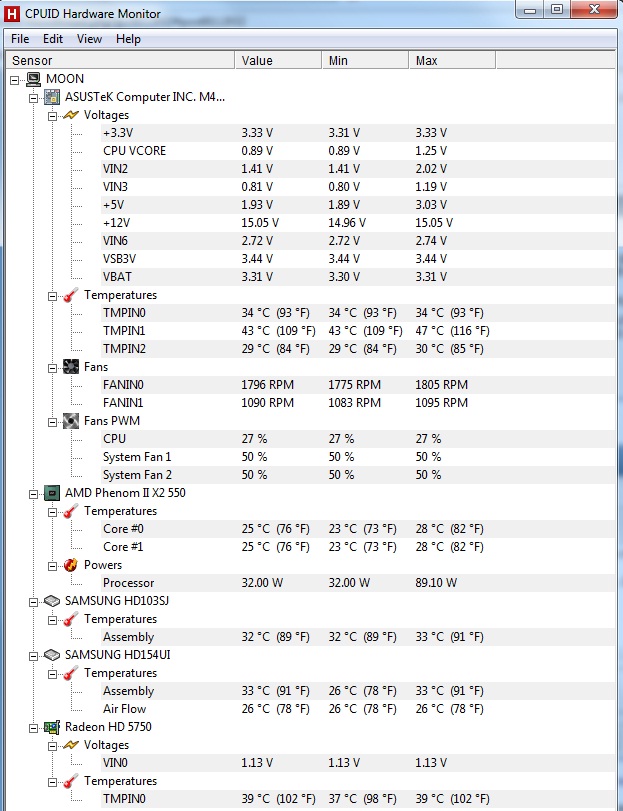This screenshot has width=623, height=811.
Task: Open the Help menu
Action: [x=128, y=39]
